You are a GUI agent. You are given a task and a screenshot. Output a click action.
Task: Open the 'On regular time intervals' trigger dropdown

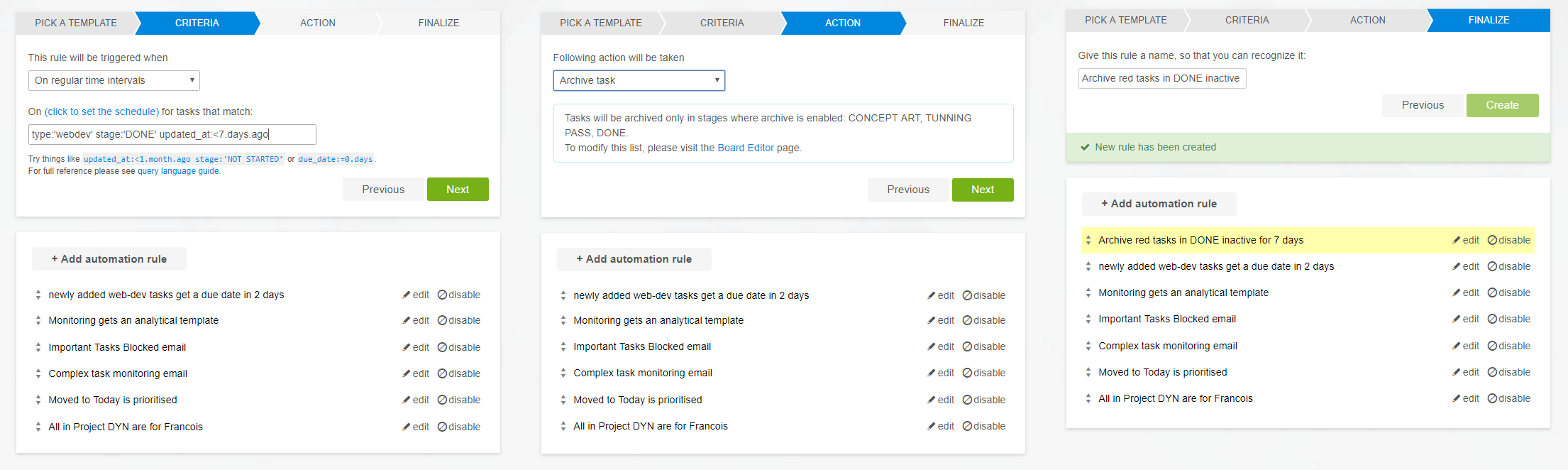(x=114, y=81)
